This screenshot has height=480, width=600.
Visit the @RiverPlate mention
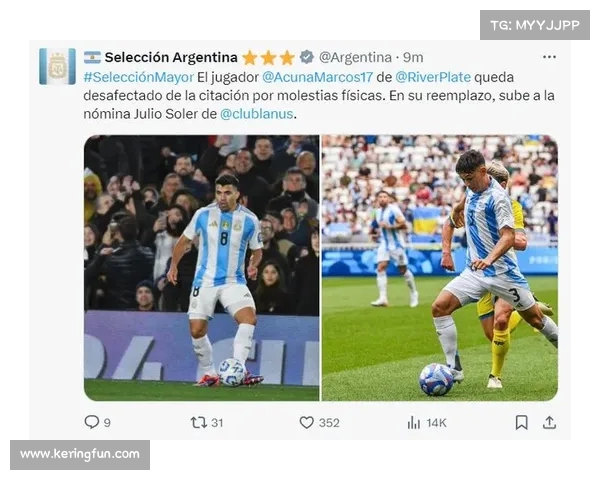pyautogui.click(x=433, y=77)
